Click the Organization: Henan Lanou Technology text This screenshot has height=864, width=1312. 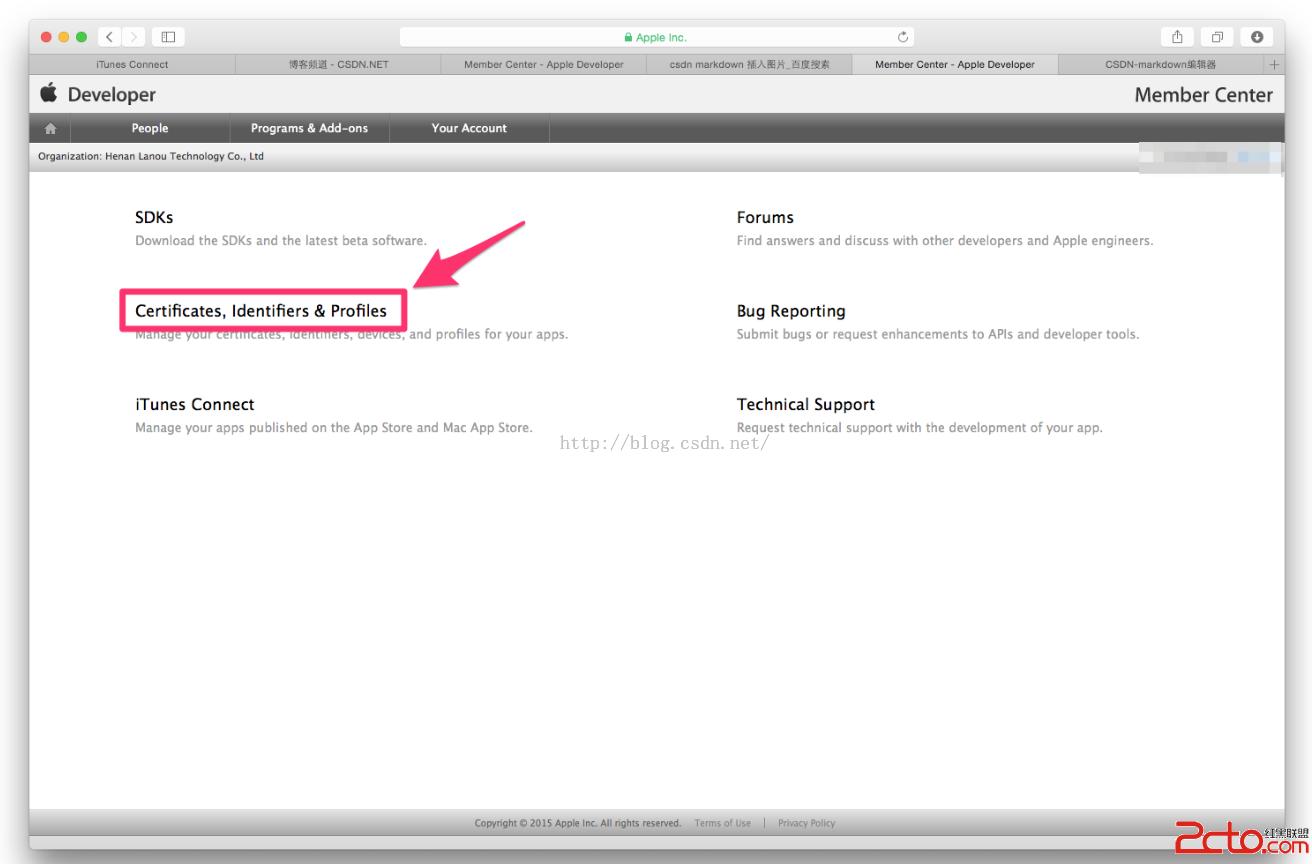pyautogui.click(x=151, y=156)
